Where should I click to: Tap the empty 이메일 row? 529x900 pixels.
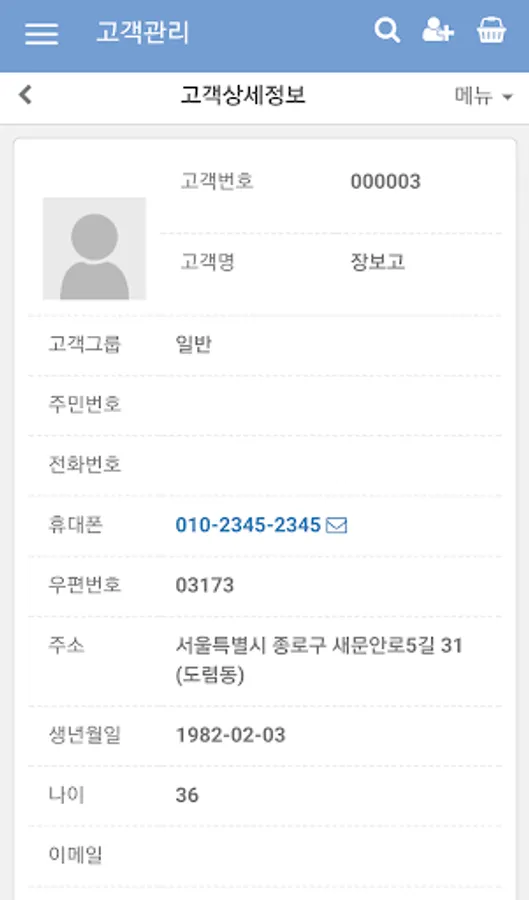click(x=264, y=855)
